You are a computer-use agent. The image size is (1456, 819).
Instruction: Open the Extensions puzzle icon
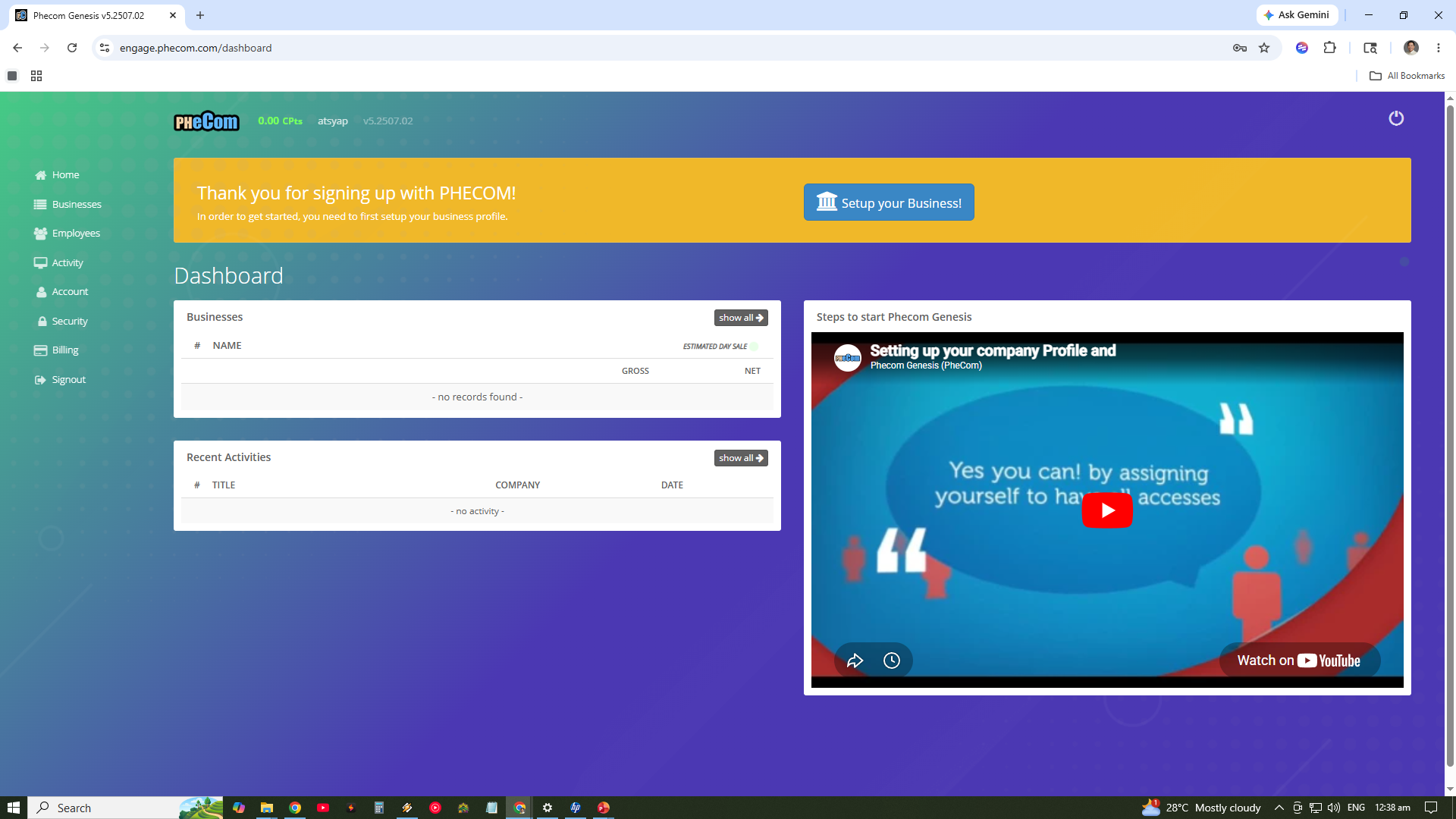coord(1329,48)
